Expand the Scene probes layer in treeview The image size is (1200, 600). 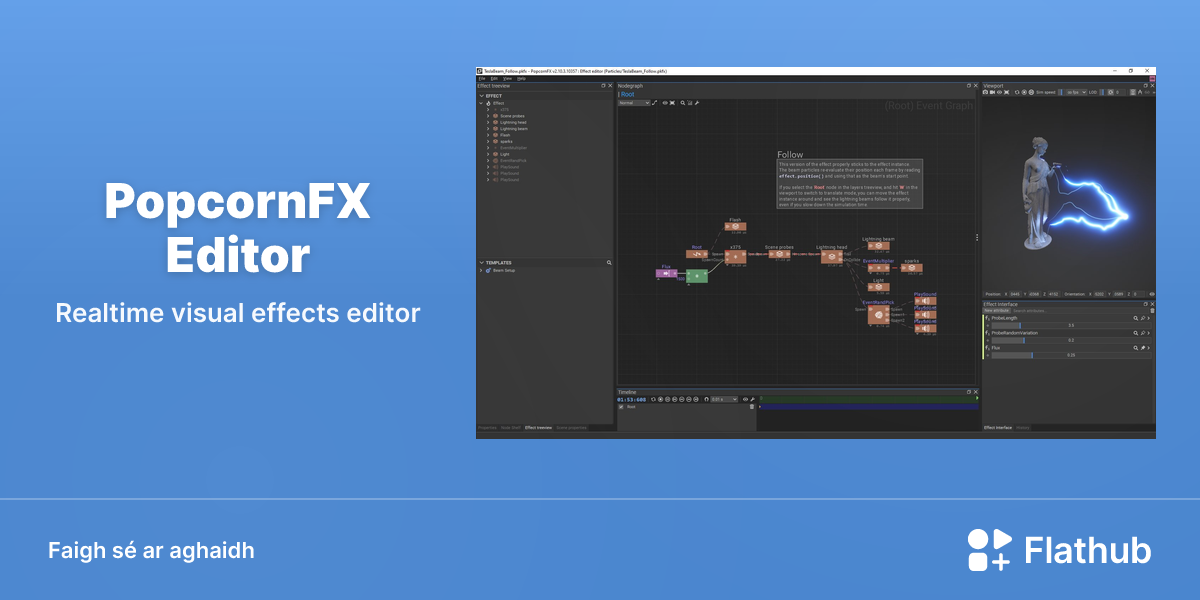tap(488, 116)
